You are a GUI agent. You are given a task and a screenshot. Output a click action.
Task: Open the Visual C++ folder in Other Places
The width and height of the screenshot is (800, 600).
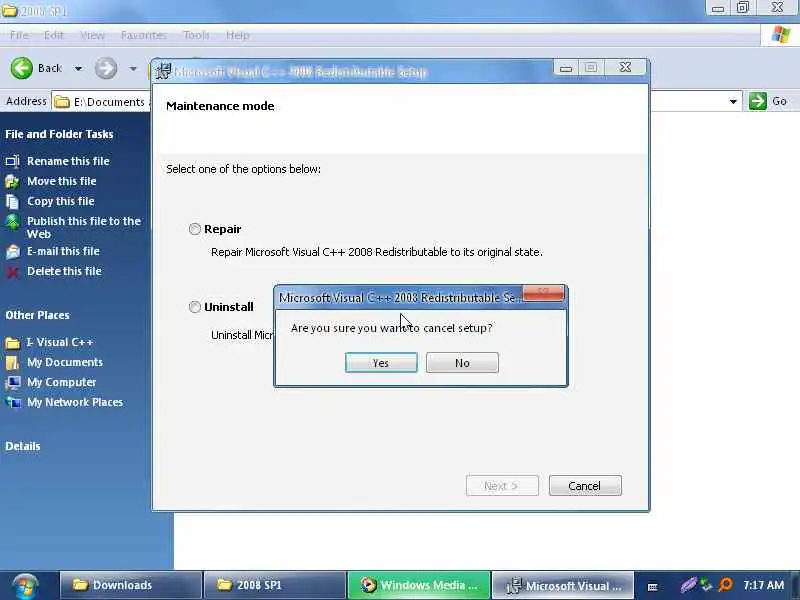pyautogui.click(x=60, y=342)
